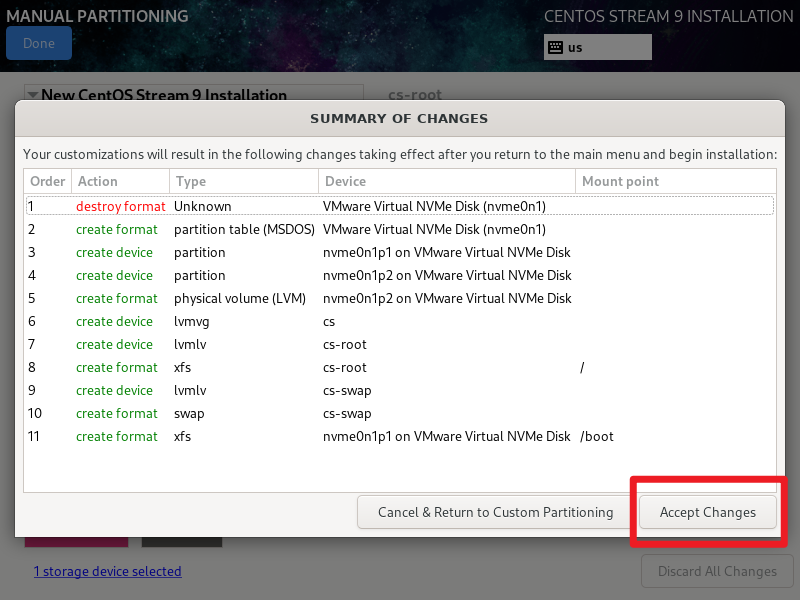Click Unknown type cell in row 1

(x=203, y=206)
